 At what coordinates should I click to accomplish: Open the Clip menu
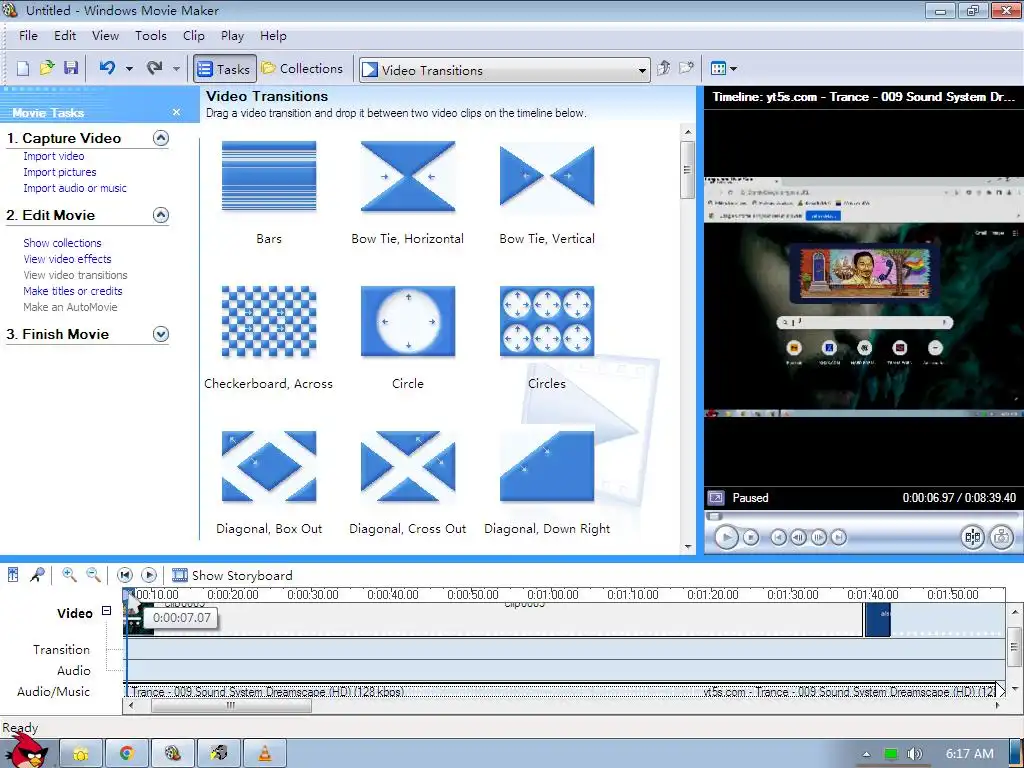pos(194,36)
